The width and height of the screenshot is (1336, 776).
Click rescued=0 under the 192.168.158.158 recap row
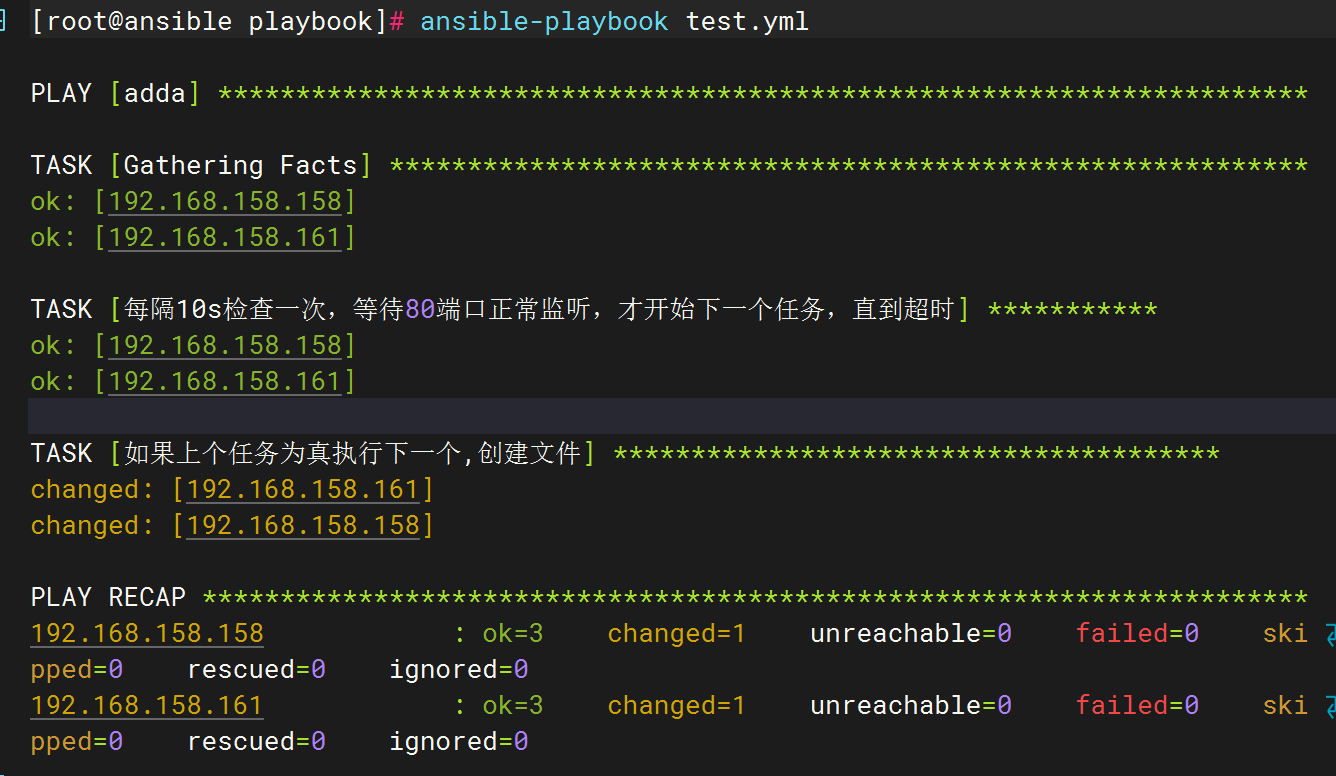coord(257,670)
